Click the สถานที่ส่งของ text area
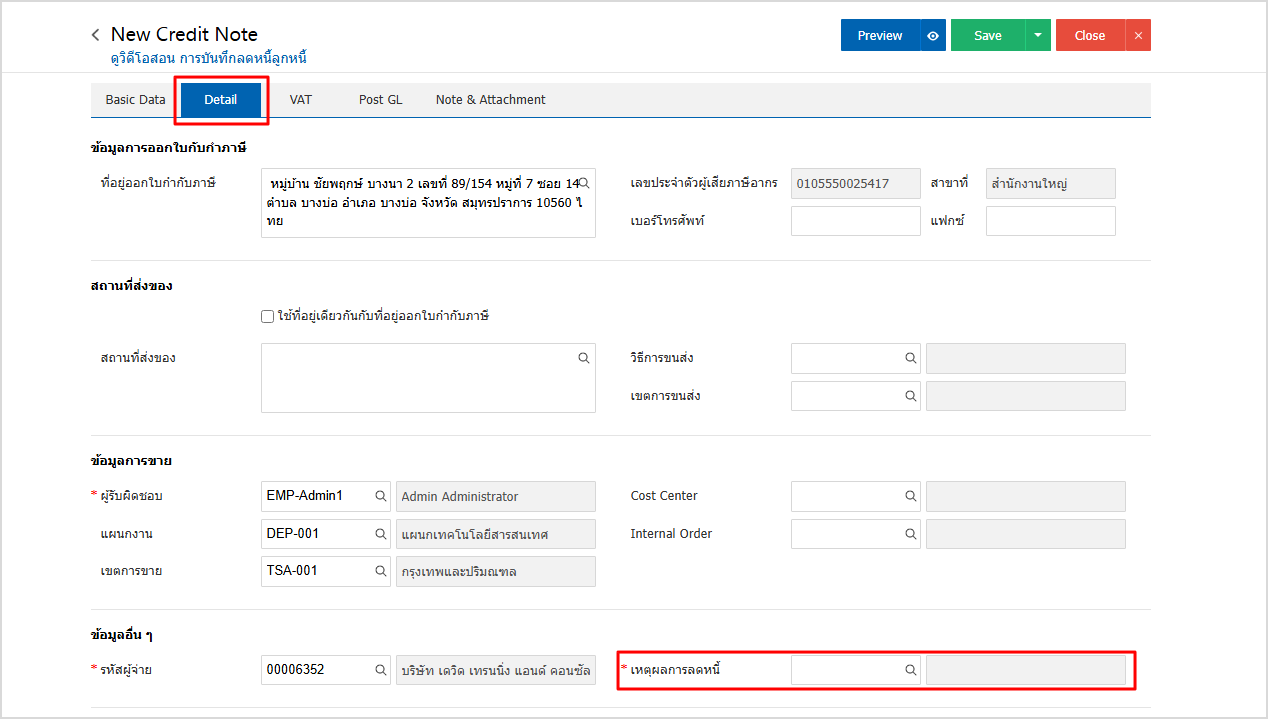Image resolution: width=1268 pixels, height=719 pixels. (428, 378)
